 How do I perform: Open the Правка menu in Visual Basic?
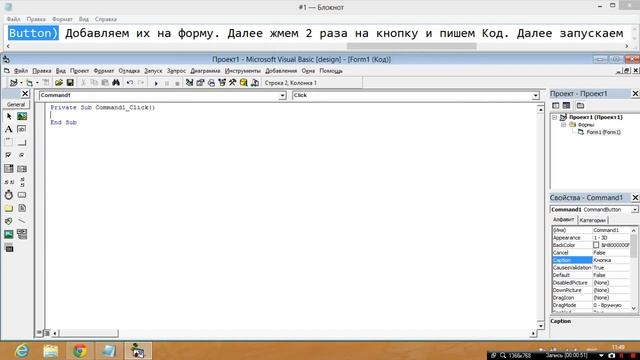click(x=42, y=71)
